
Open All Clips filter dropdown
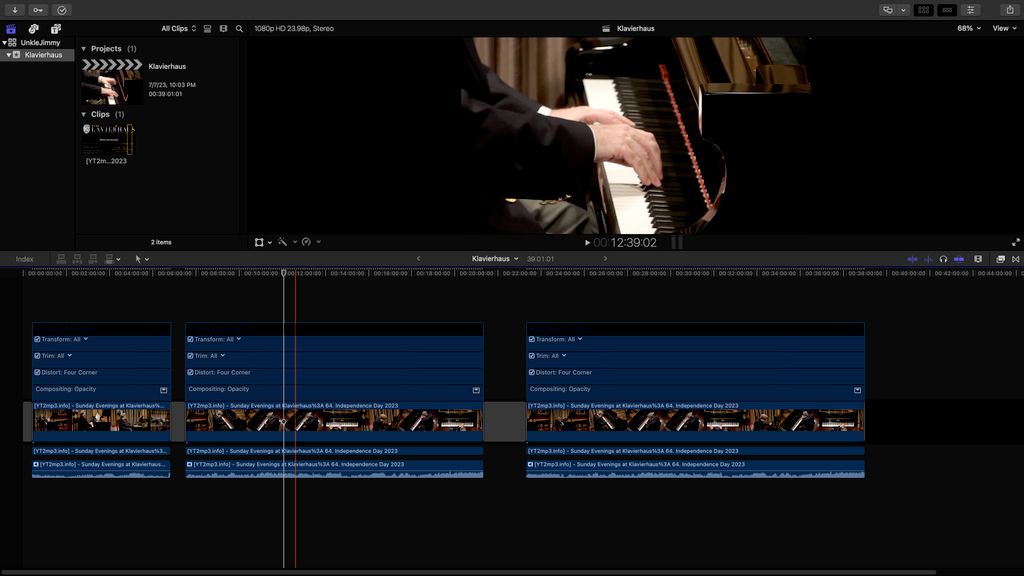[x=178, y=29]
